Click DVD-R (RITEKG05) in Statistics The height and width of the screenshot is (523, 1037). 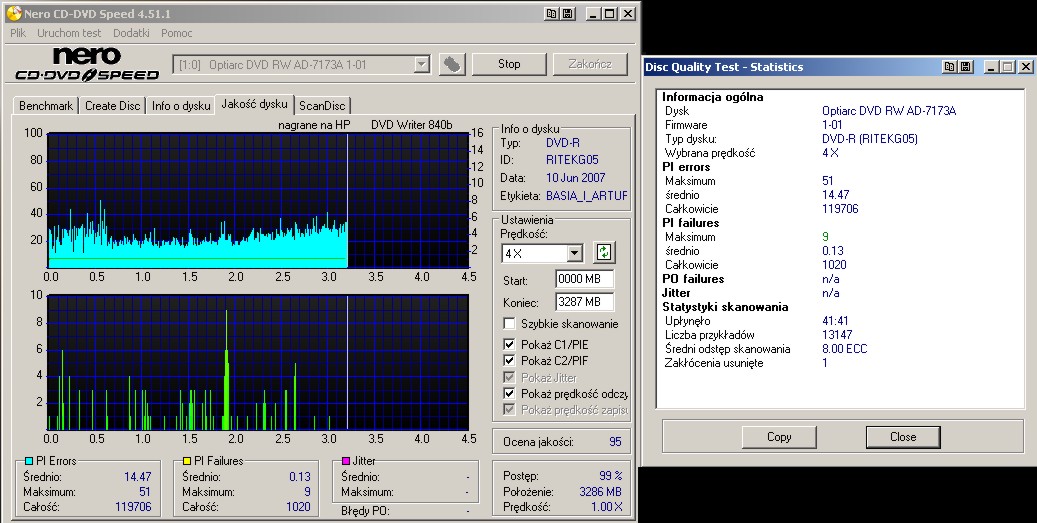pyautogui.click(x=870, y=139)
